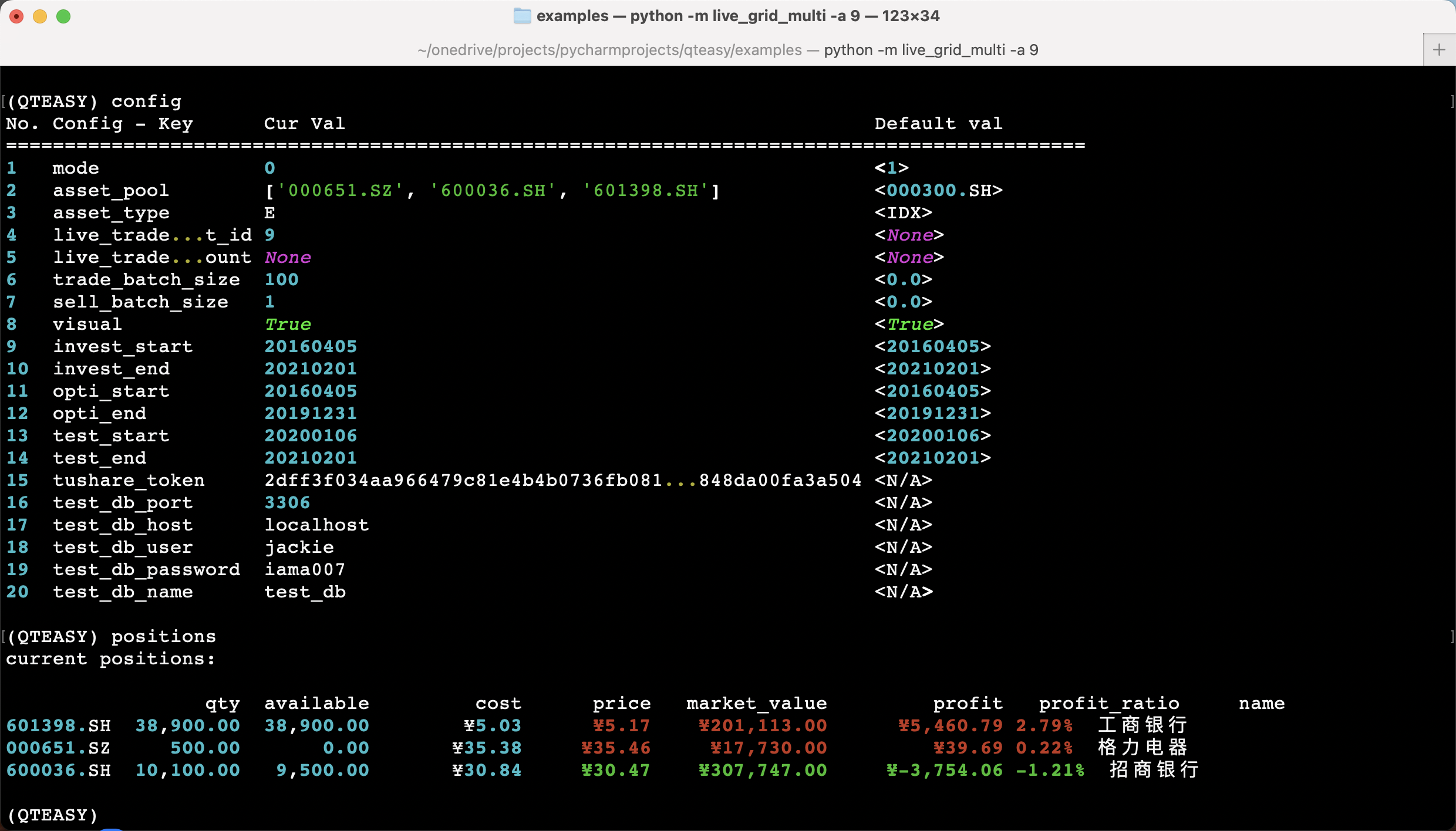Click the 招商银行 name in positions table
This screenshot has height=831, width=1456.
[1153, 771]
